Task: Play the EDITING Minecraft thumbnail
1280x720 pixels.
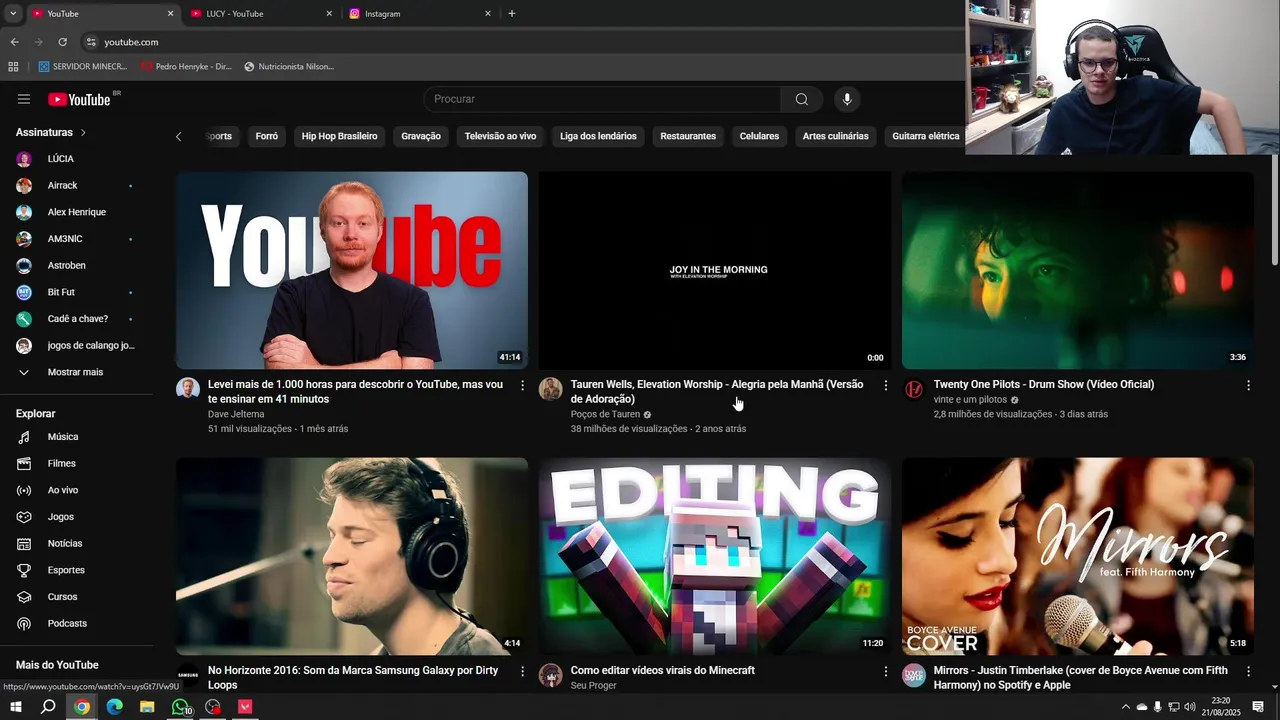Action: point(715,556)
